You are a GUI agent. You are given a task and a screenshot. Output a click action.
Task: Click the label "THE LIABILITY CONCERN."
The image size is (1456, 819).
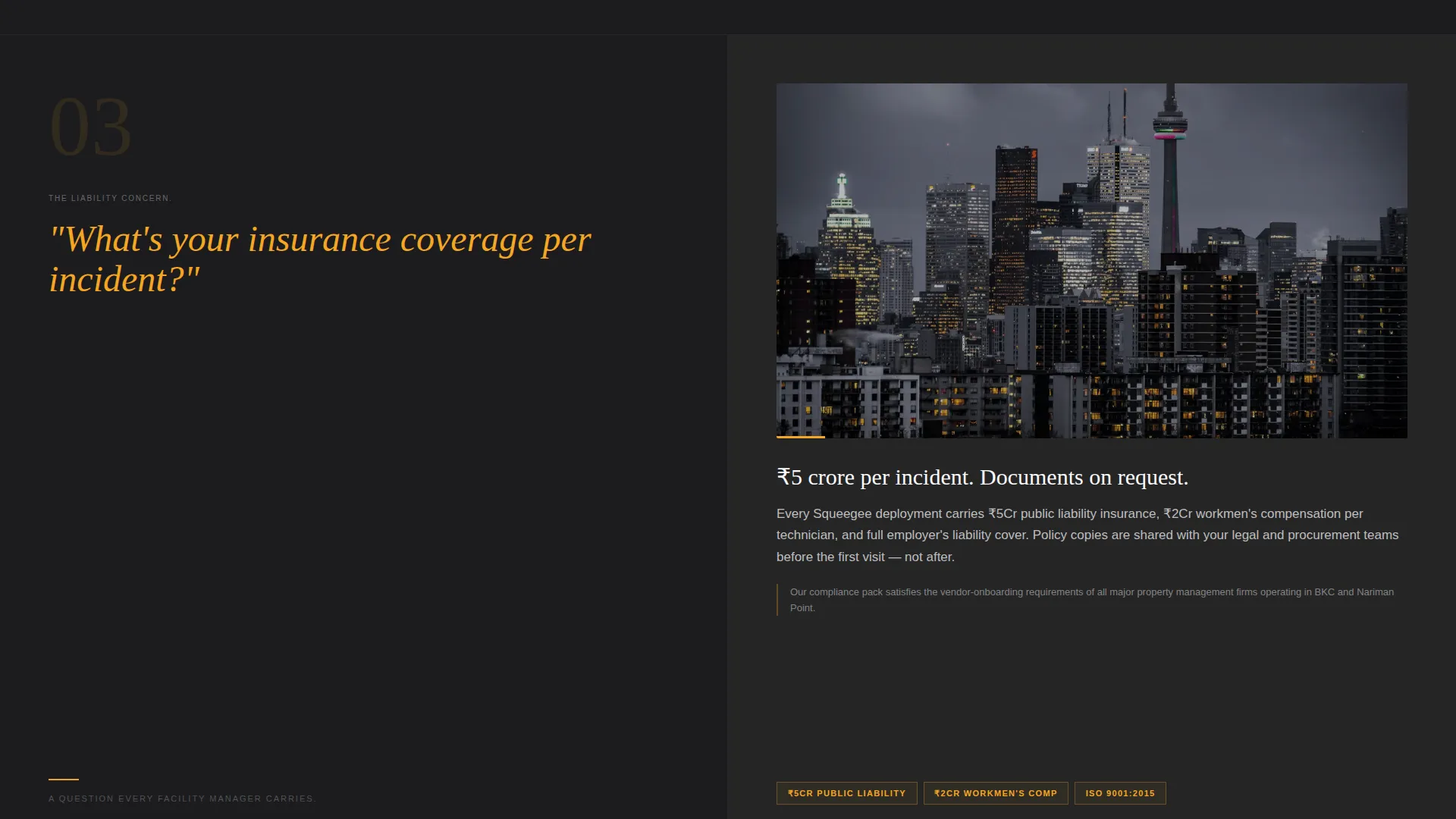(x=110, y=198)
